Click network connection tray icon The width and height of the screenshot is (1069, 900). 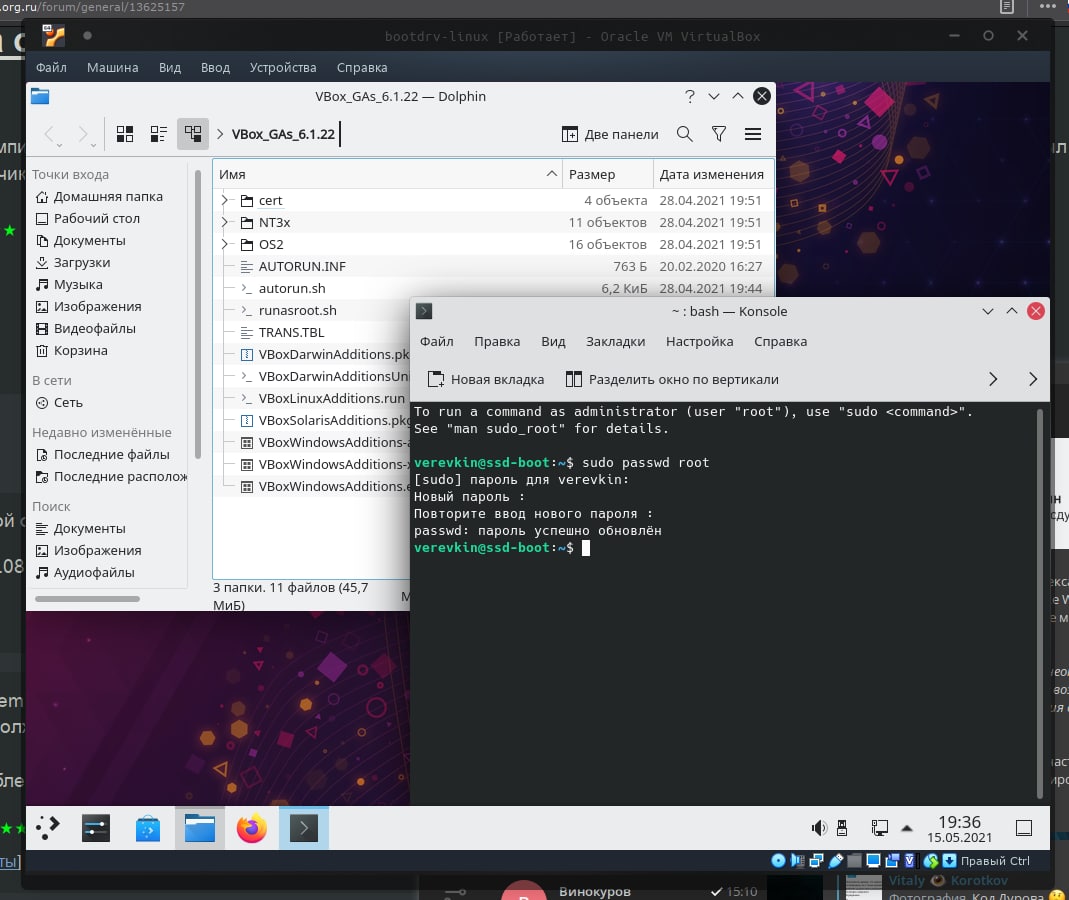tap(879, 828)
